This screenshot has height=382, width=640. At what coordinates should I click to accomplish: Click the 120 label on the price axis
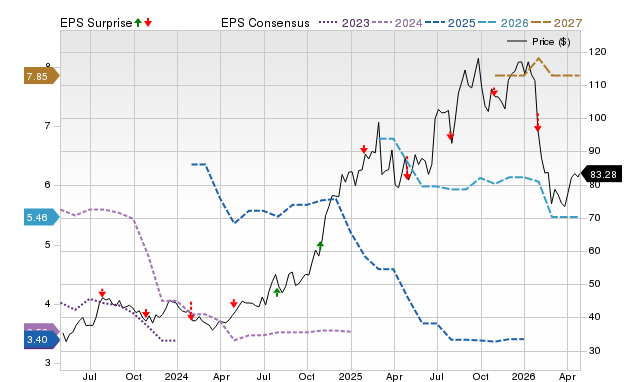(x=598, y=52)
